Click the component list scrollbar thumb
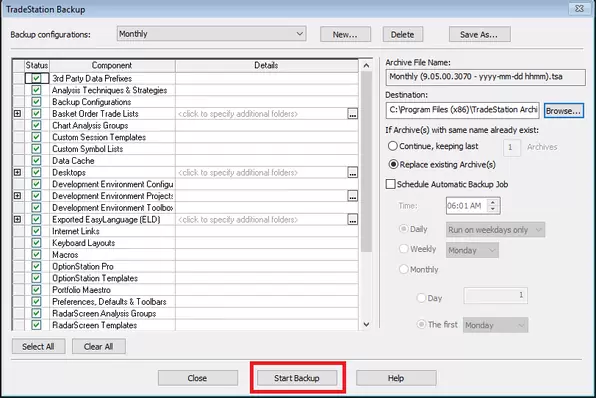Viewport: 596px width, 398px height. (366, 162)
